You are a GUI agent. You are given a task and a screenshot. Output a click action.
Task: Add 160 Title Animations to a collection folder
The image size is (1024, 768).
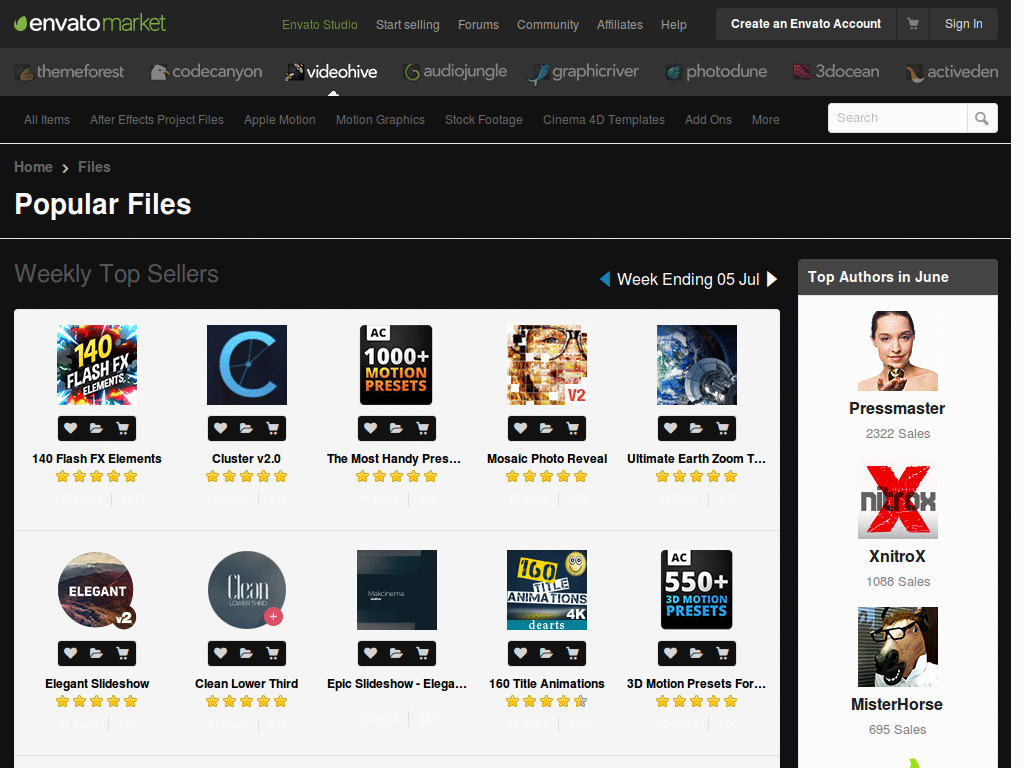tap(546, 653)
